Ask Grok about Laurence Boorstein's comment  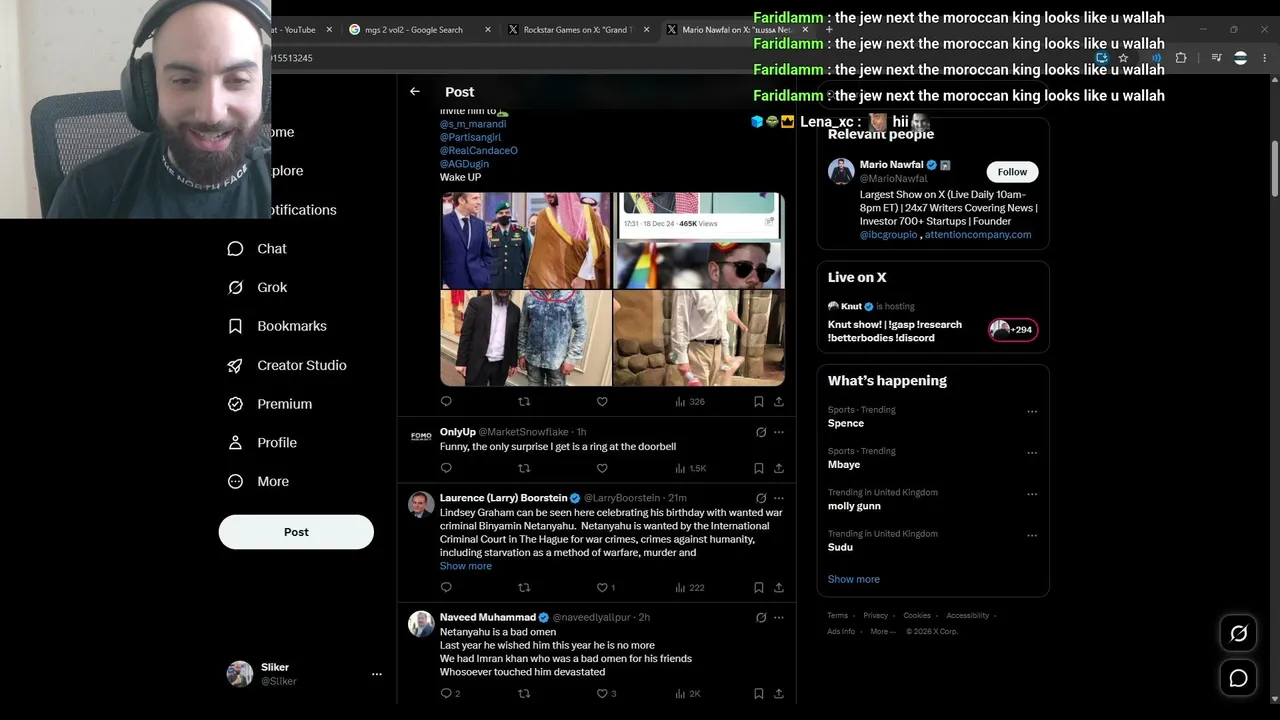coord(761,498)
